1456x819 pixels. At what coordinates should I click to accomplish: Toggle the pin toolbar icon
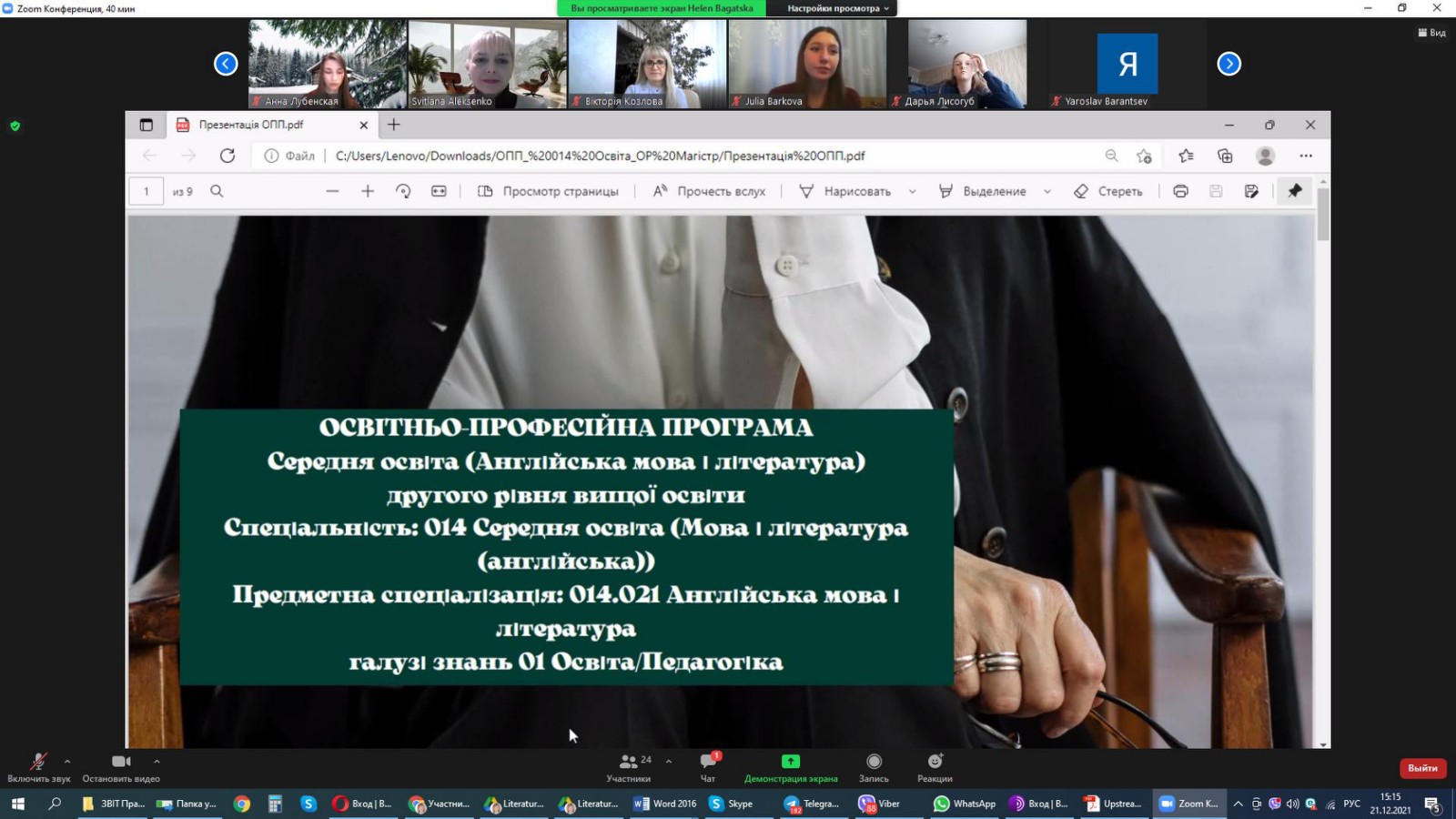1294,191
